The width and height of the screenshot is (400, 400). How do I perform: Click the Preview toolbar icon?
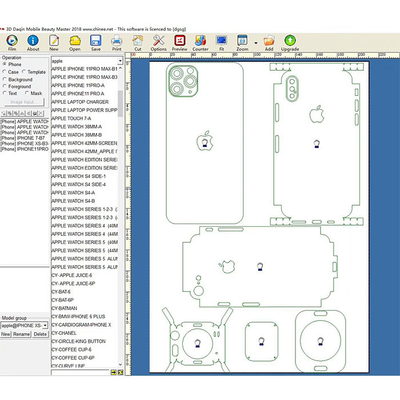(180, 41)
